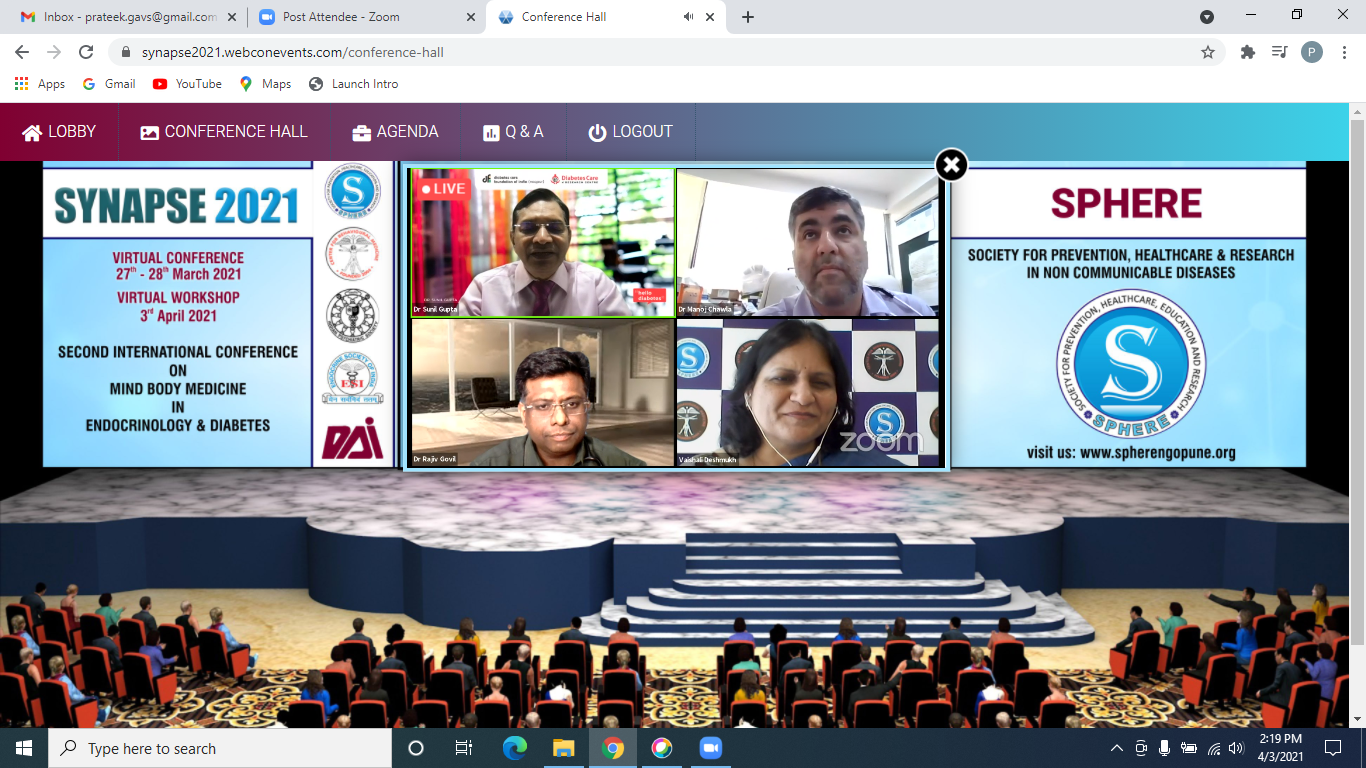This screenshot has width=1366, height=768.
Task: Bookmark this page with star icon
Action: click(1208, 52)
